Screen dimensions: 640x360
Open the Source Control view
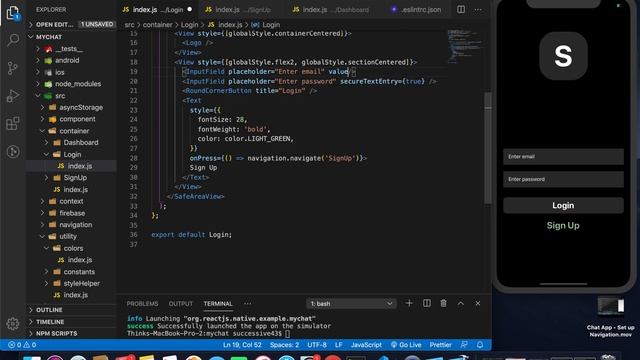[13, 68]
